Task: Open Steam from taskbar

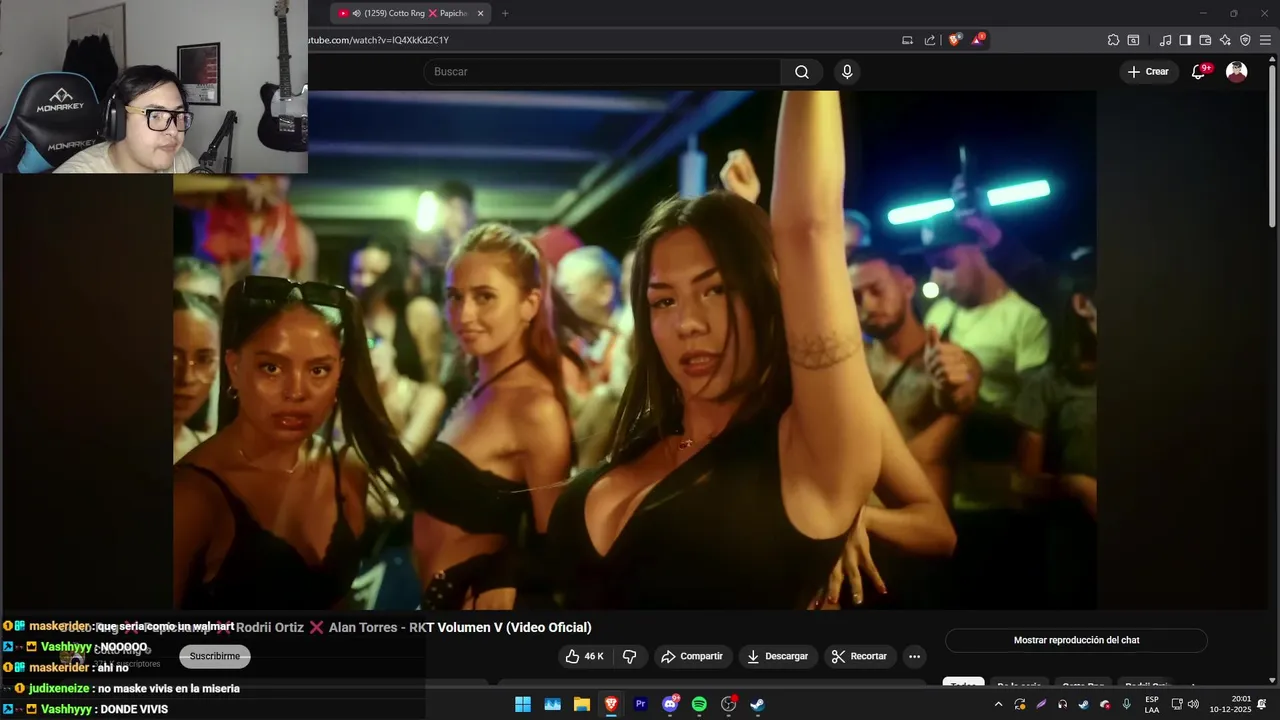Action: [758, 704]
